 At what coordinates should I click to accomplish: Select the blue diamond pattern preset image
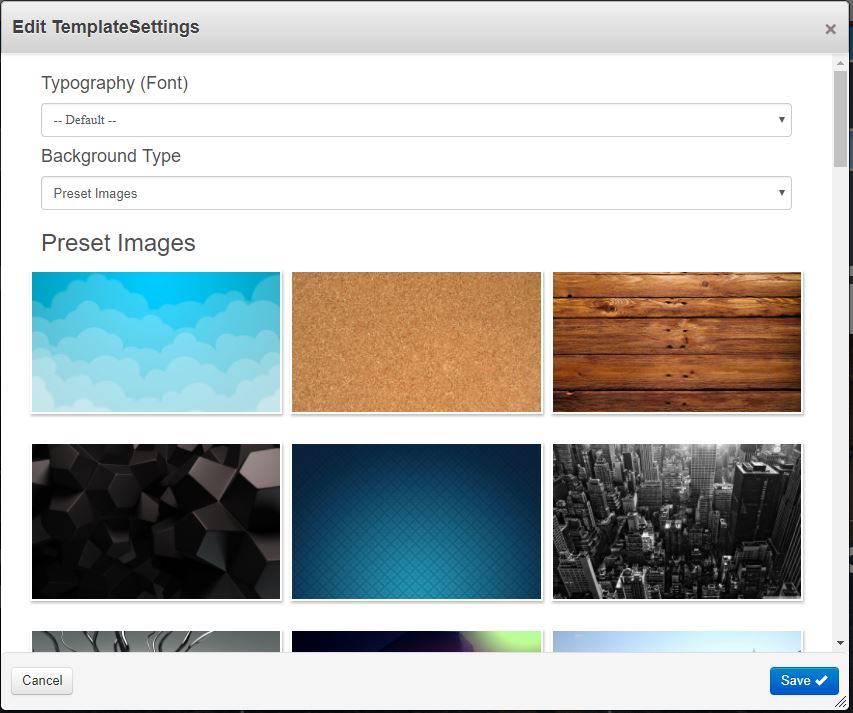[x=416, y=522]
